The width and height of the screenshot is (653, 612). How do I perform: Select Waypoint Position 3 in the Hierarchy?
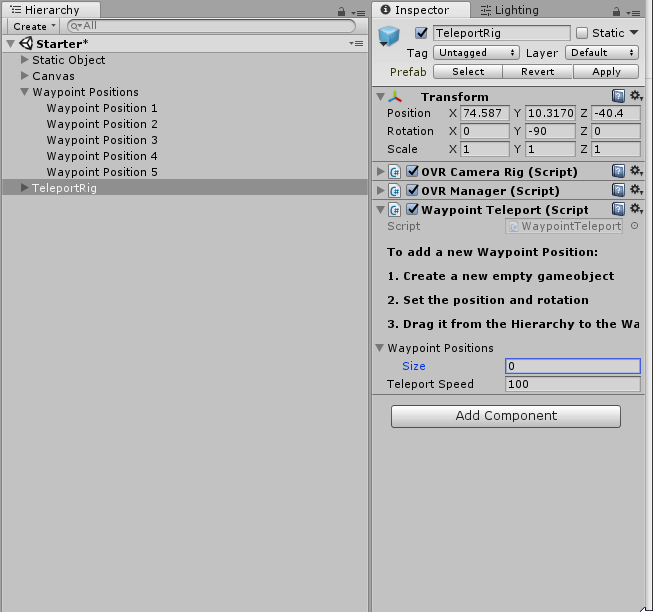[x=102, y=140]
